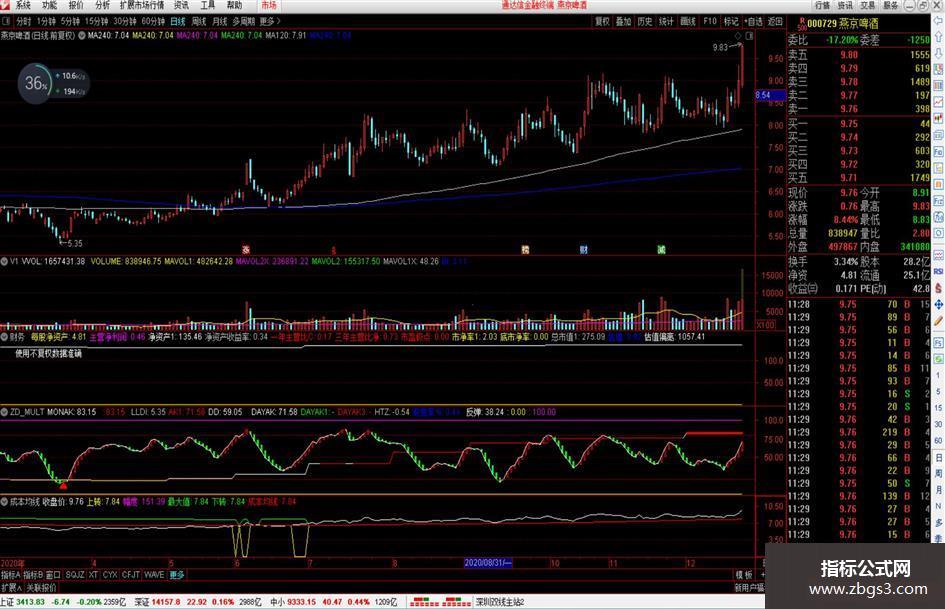
Task: Open the 功能 menu
Action: (49, 5)
